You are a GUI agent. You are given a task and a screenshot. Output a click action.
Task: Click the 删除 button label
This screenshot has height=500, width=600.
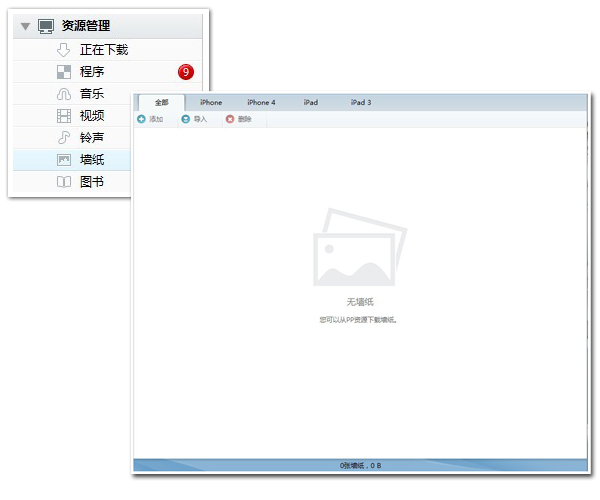point(245,119)
